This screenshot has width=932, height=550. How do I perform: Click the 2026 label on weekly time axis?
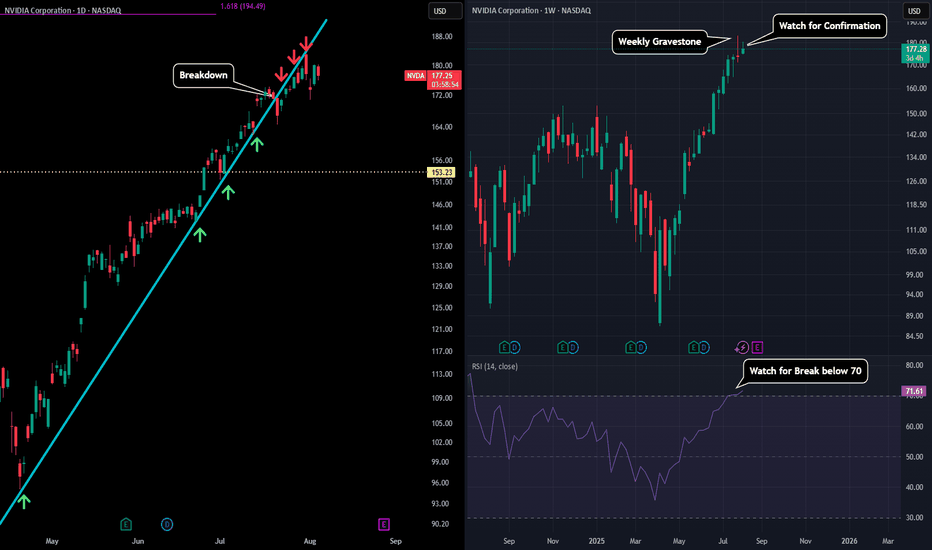(x=849, y=541)
